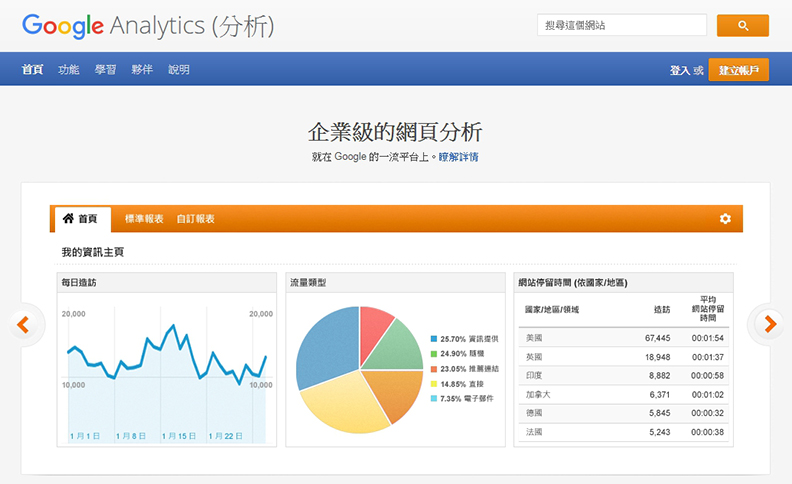Screen dimensions: 792x484
Task: Open the dashboard settings gear icon
Action: (x=725, y=219)
